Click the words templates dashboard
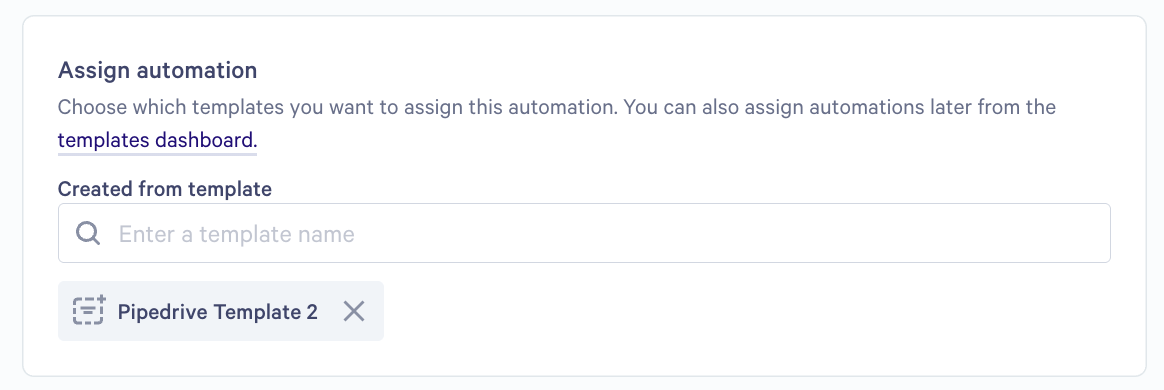This screenshot has width=1164, height=390. [156, 140]
